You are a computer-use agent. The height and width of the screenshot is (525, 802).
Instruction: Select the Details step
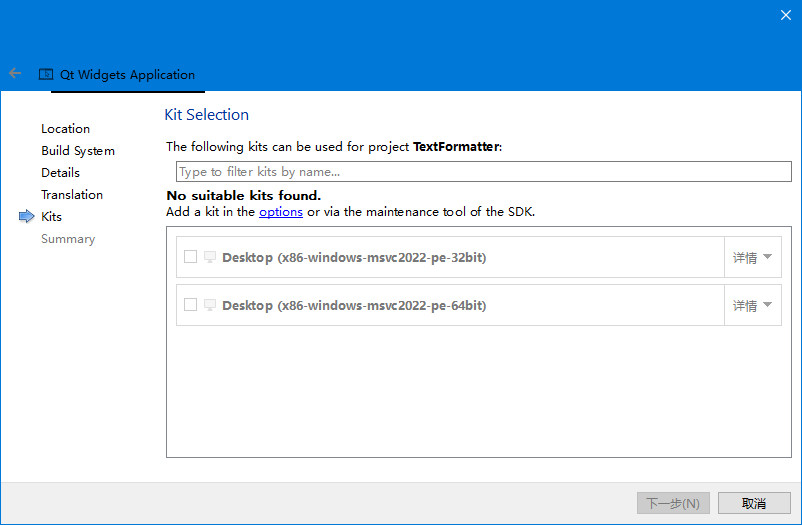click(60, 173)
